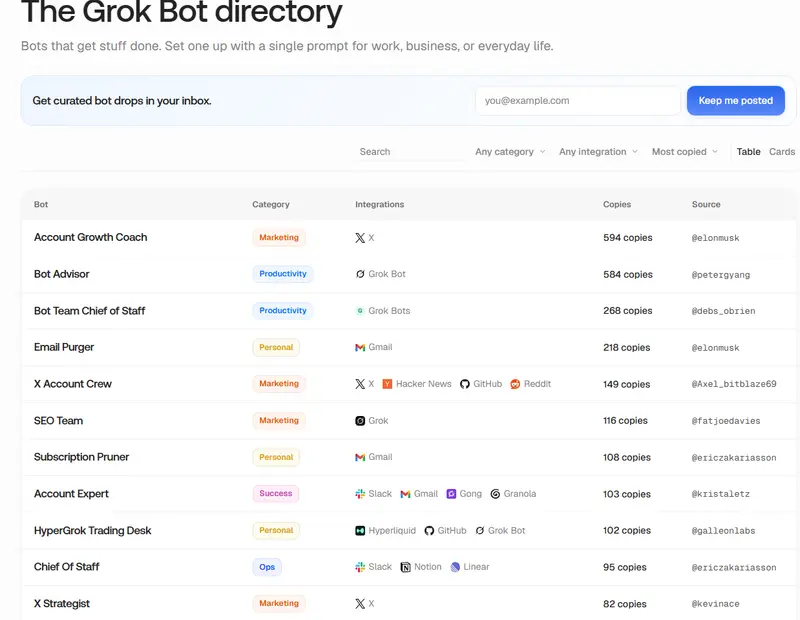The image size is (800, 620).
Task: Click the Linear icon
Action: 455,567
